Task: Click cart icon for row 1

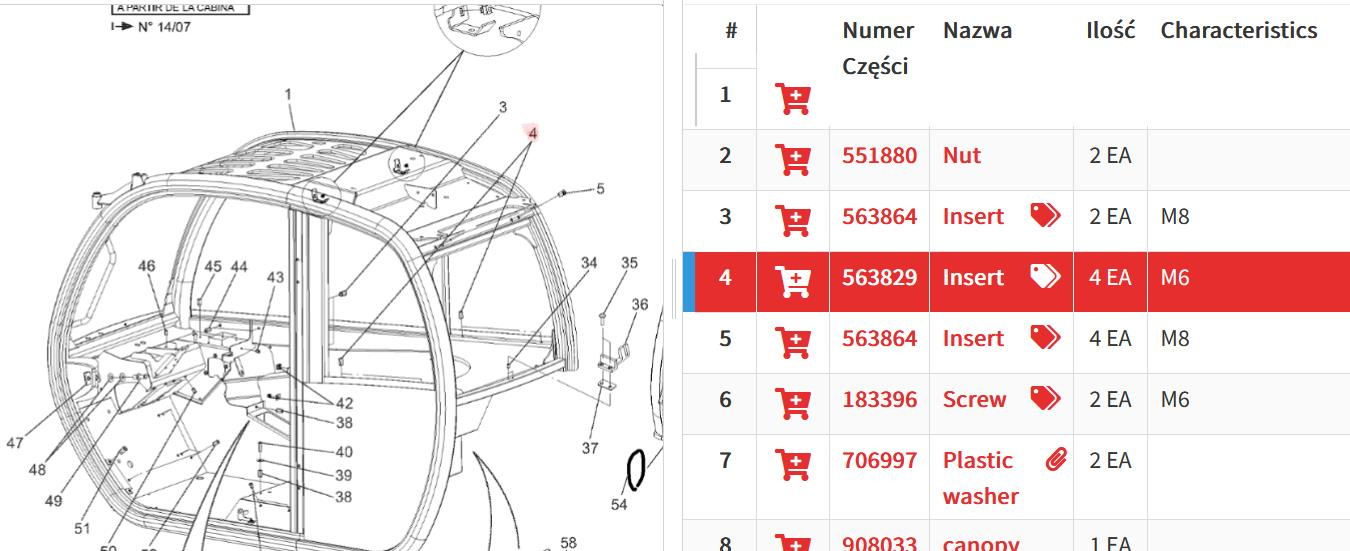Action: [x=793, y=98]
